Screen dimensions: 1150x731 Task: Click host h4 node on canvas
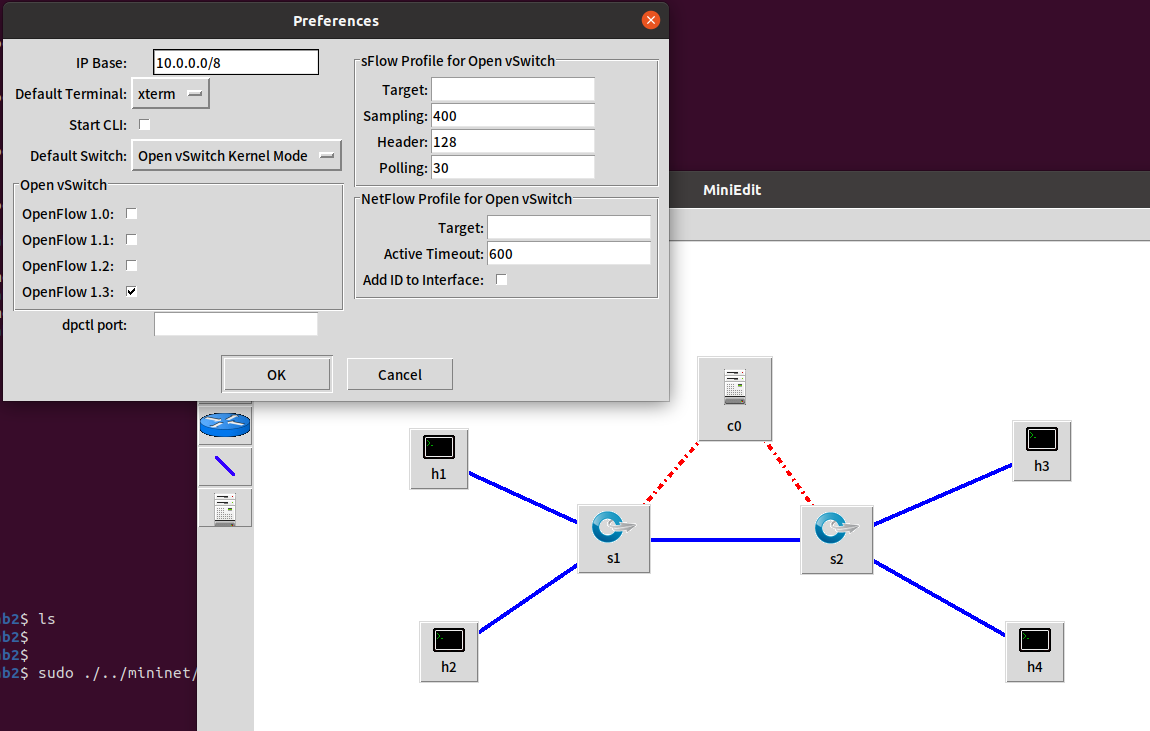point(1035,652)
